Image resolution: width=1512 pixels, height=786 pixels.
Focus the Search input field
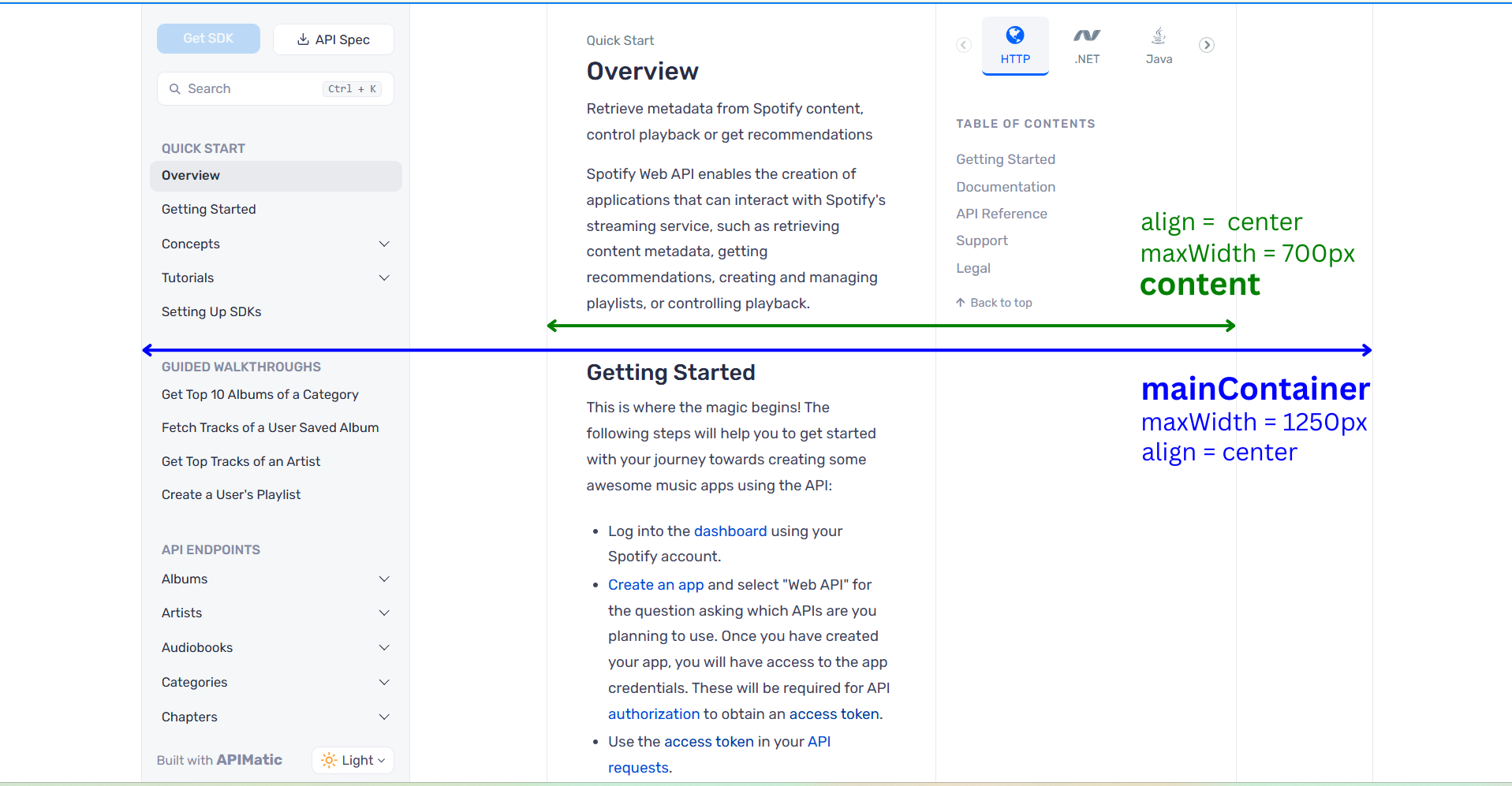click(x=275, y=89)
